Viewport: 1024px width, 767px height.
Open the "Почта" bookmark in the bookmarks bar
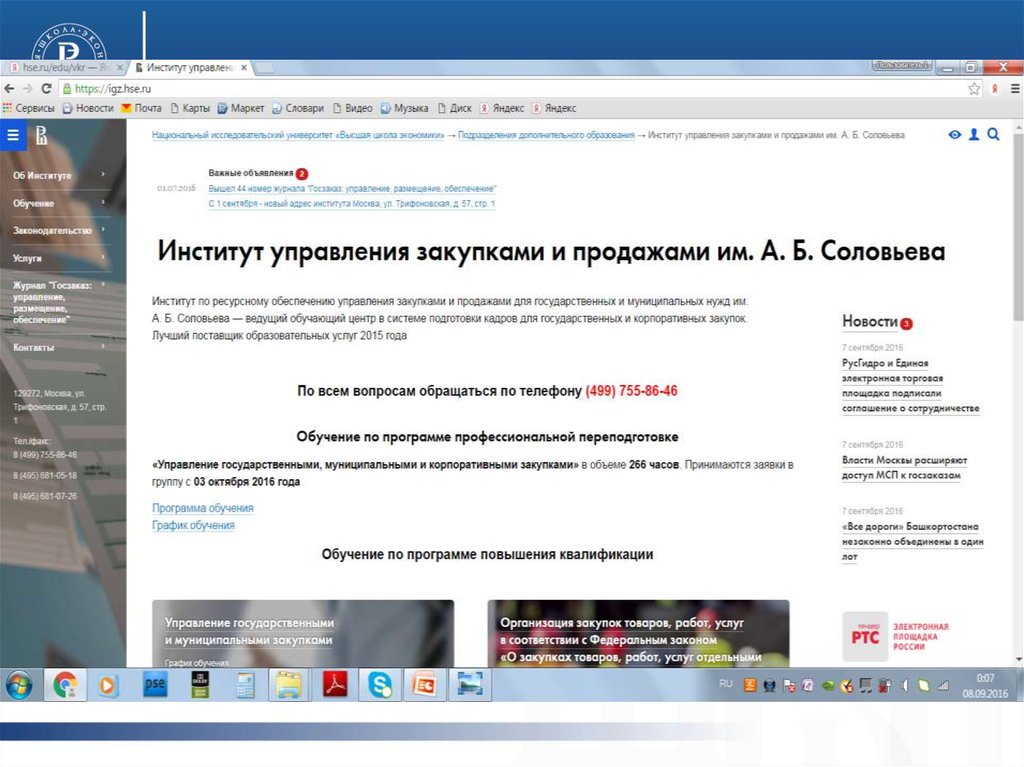click(x=141, y=108)
